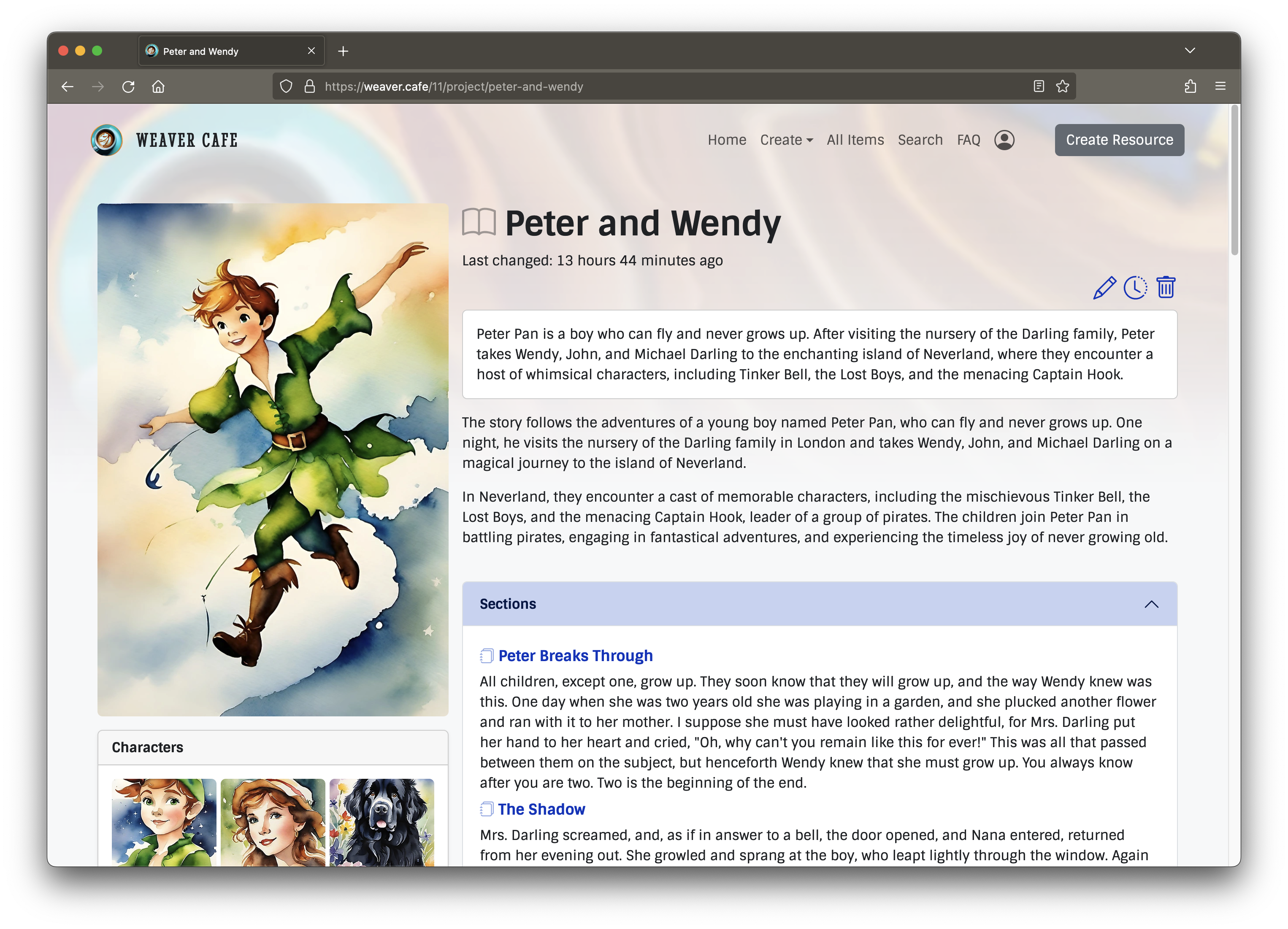This screenshot has width=1288, height=929.
Task: Open the Peter Pan character thumbnail
Action: 164,822
